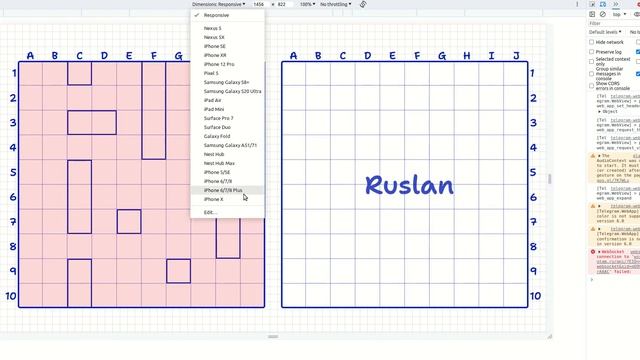Viewport: 640px width, 360px height.
Task: Choose iPhone 6/7/8 (not Plus) preset
Action: 227,181
